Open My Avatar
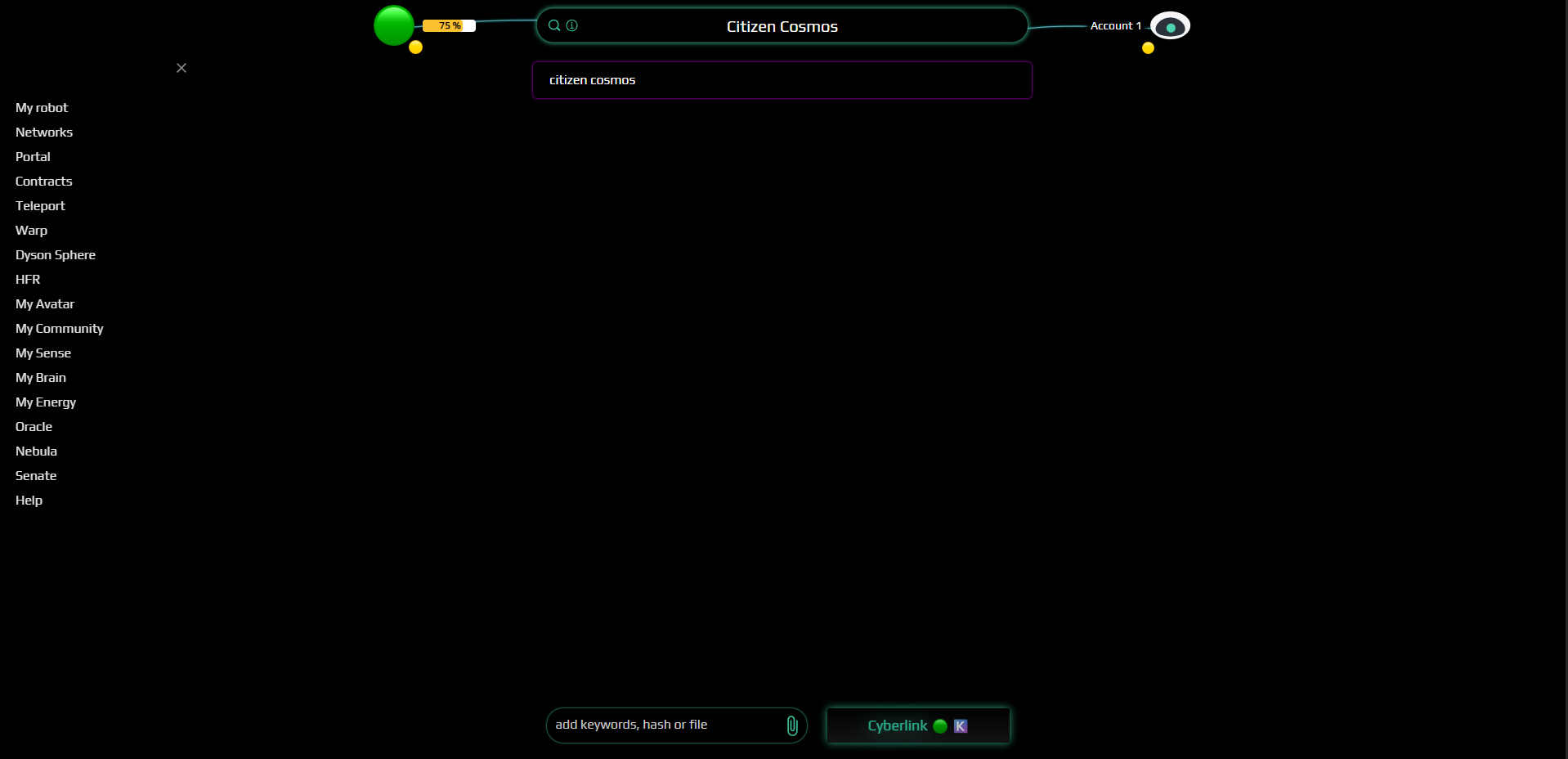 tap(45, 304)
